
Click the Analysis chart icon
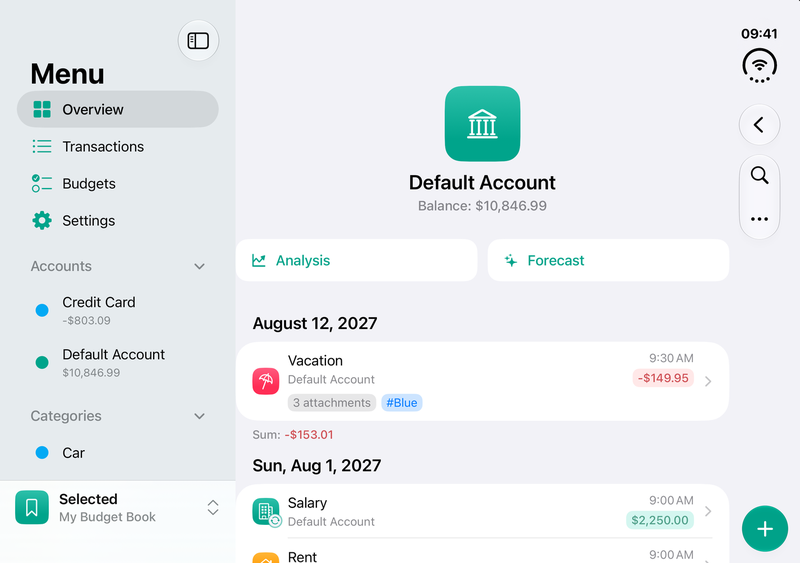point(259,260)
